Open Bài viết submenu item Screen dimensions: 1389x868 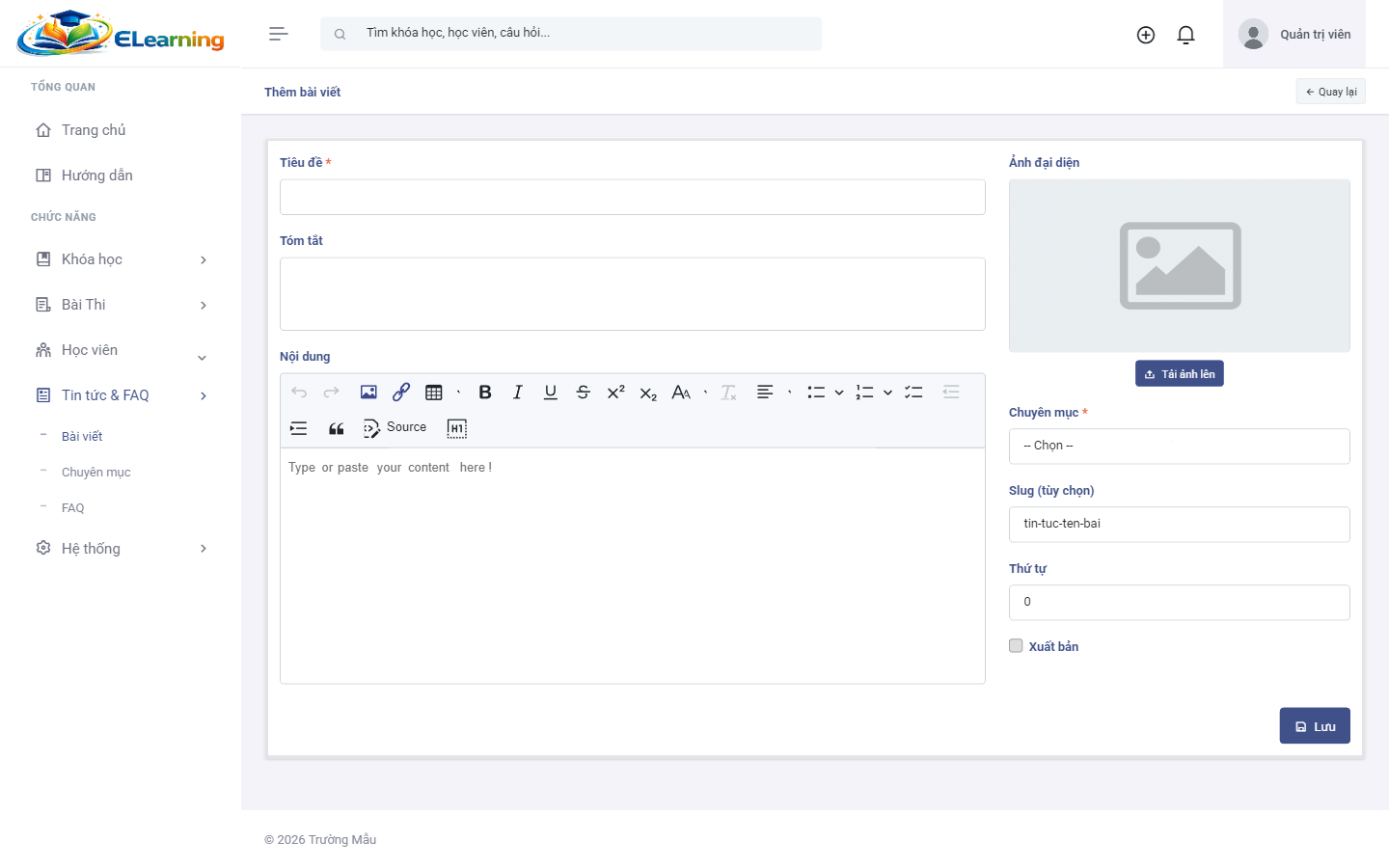pyautogui.click(x=82, y=437)
